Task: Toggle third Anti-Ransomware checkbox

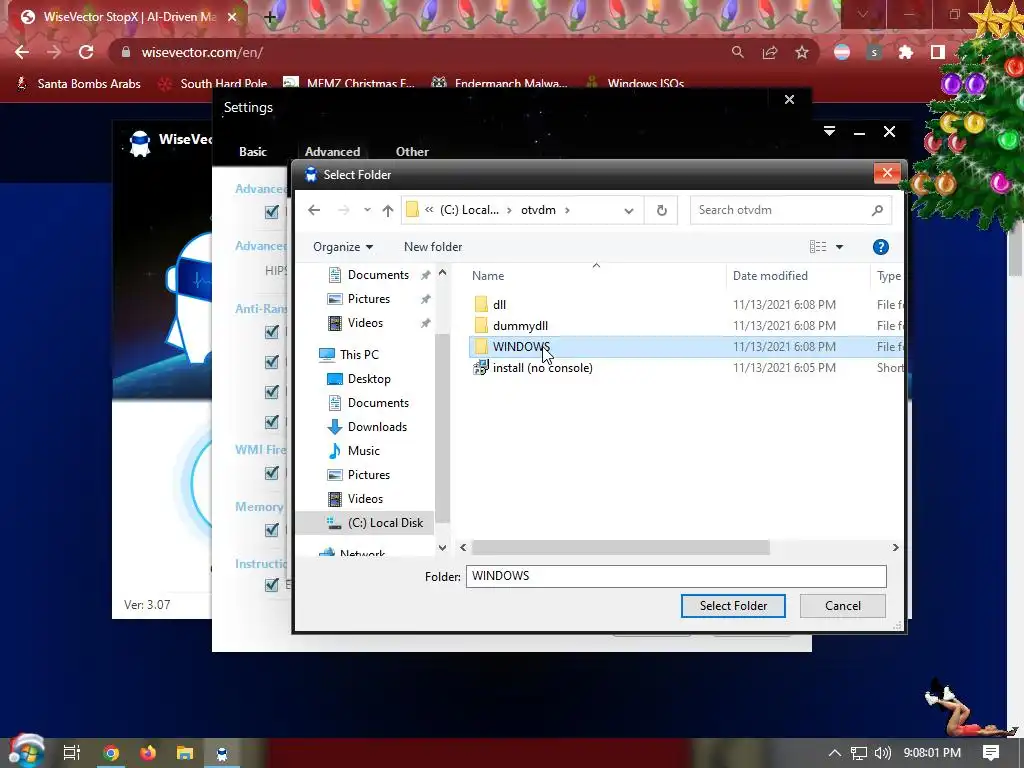Action: [272, 392]
